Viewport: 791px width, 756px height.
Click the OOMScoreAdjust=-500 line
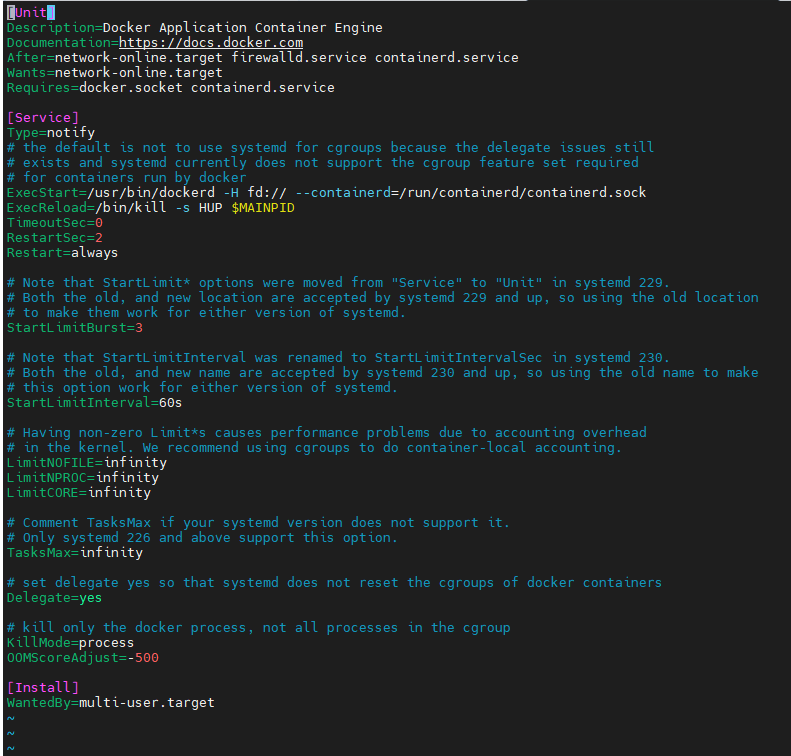[x=83, y=658]
